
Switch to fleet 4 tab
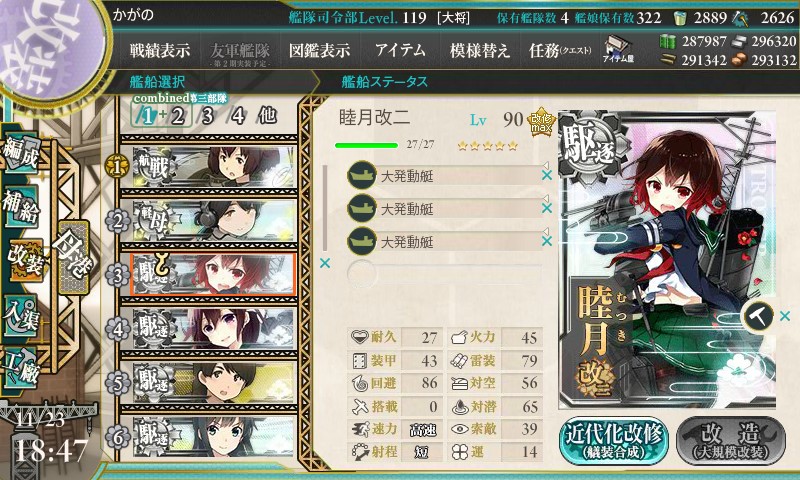pyautogui.click(x=238, y=116)
